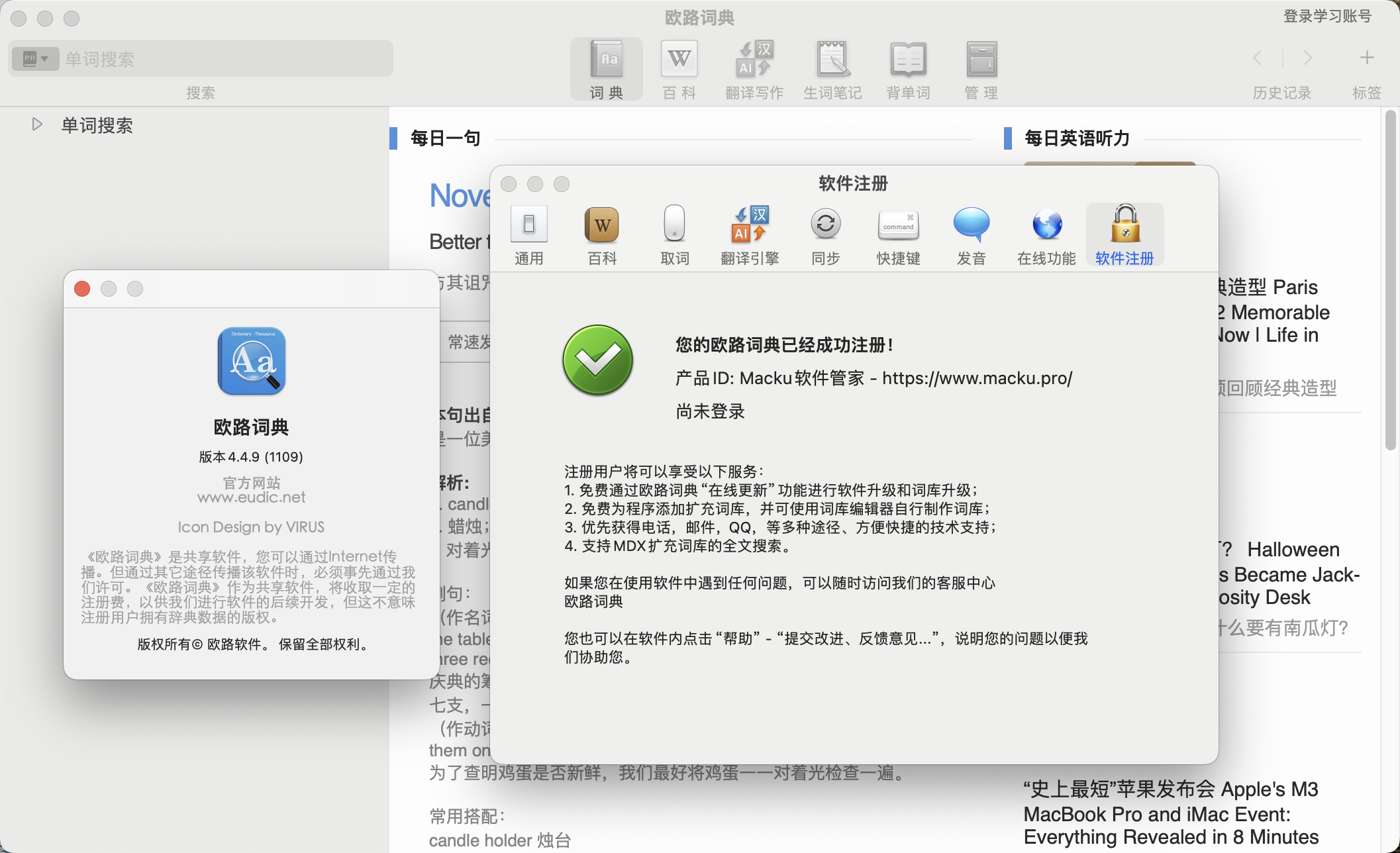
Task: Select the 通用 general preferences tab
Action: tap(529, 235)
